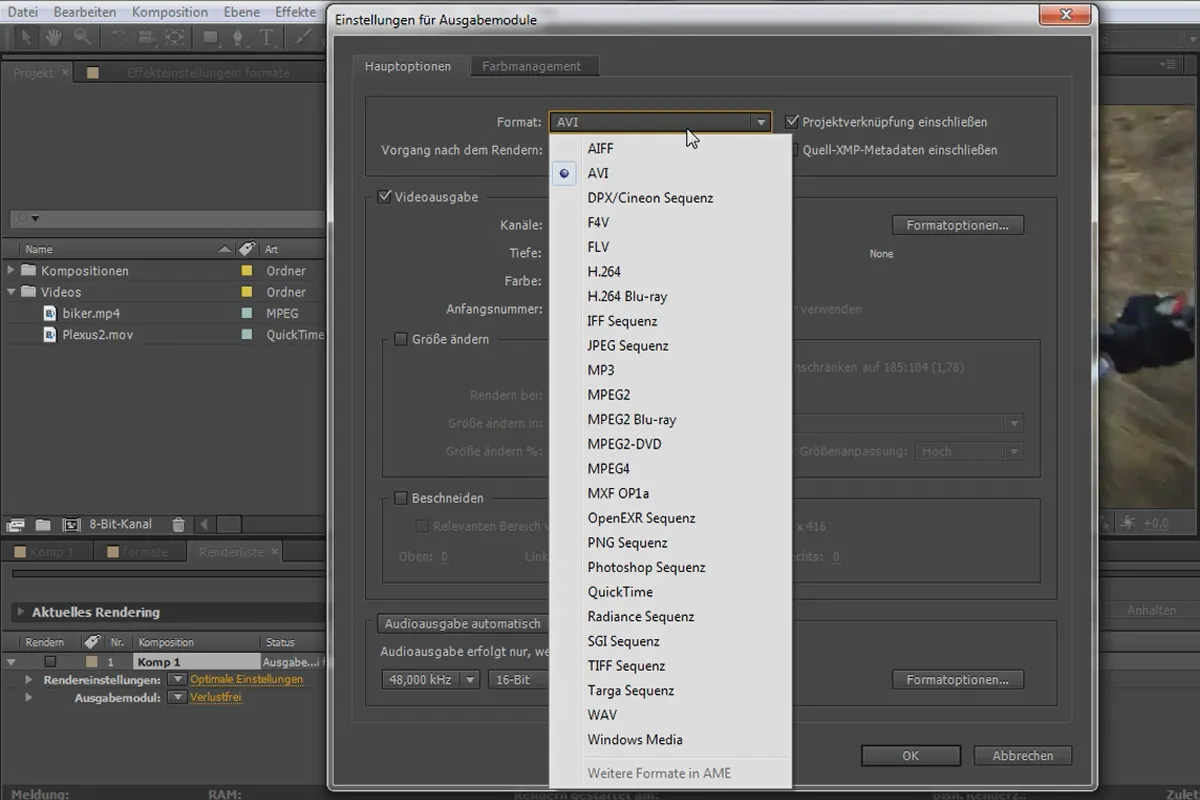Viewport: 1200px width, 800px height.
Task: Click the Abbrechen button
Action: coord(1022,756)
